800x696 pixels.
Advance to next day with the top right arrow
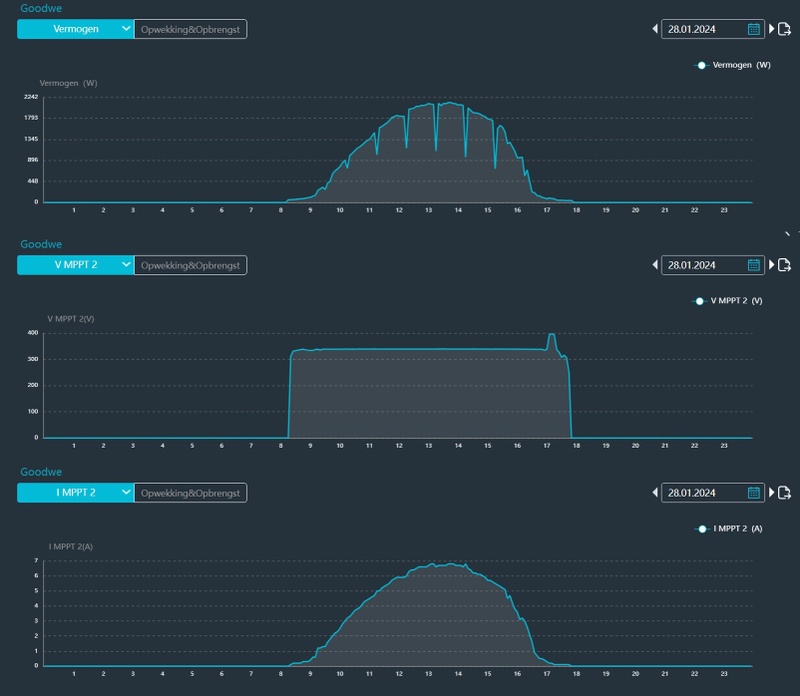(772, 29)
